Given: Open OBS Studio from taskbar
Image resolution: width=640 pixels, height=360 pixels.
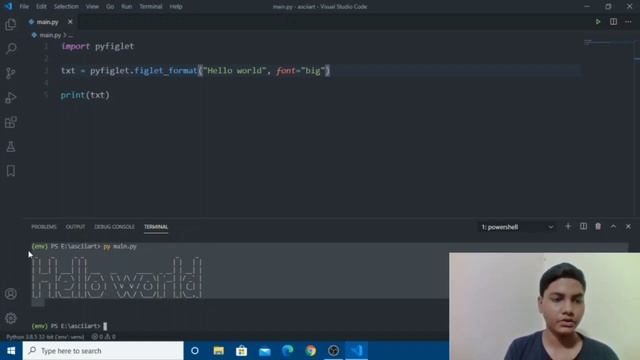Looking at the screenshot, I should tap(333, 351).
